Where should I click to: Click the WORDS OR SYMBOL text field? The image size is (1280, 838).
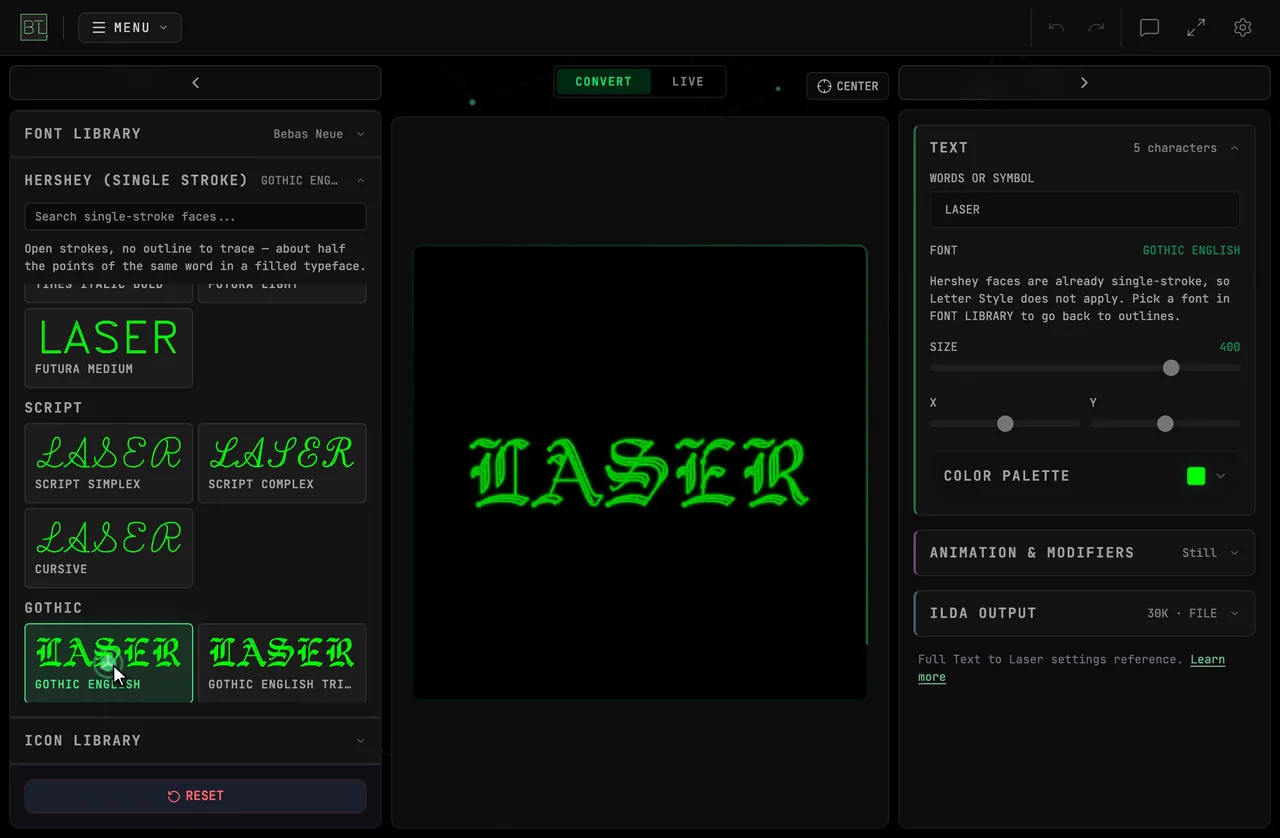[1084, 210]
